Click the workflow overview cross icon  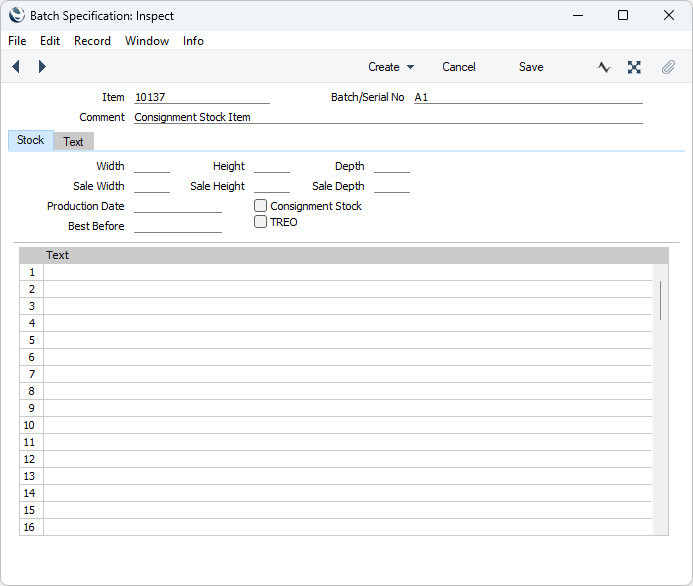[x=634, y=67]
